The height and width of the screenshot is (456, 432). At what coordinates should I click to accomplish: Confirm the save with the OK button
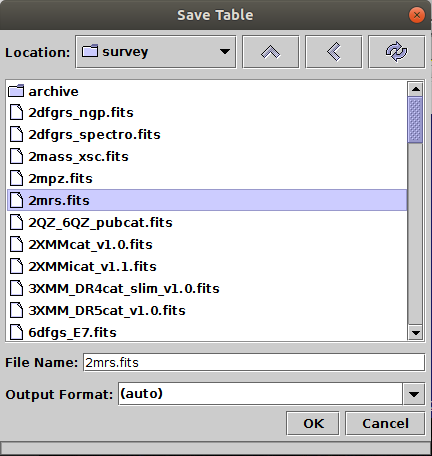[x=313, y=424]
